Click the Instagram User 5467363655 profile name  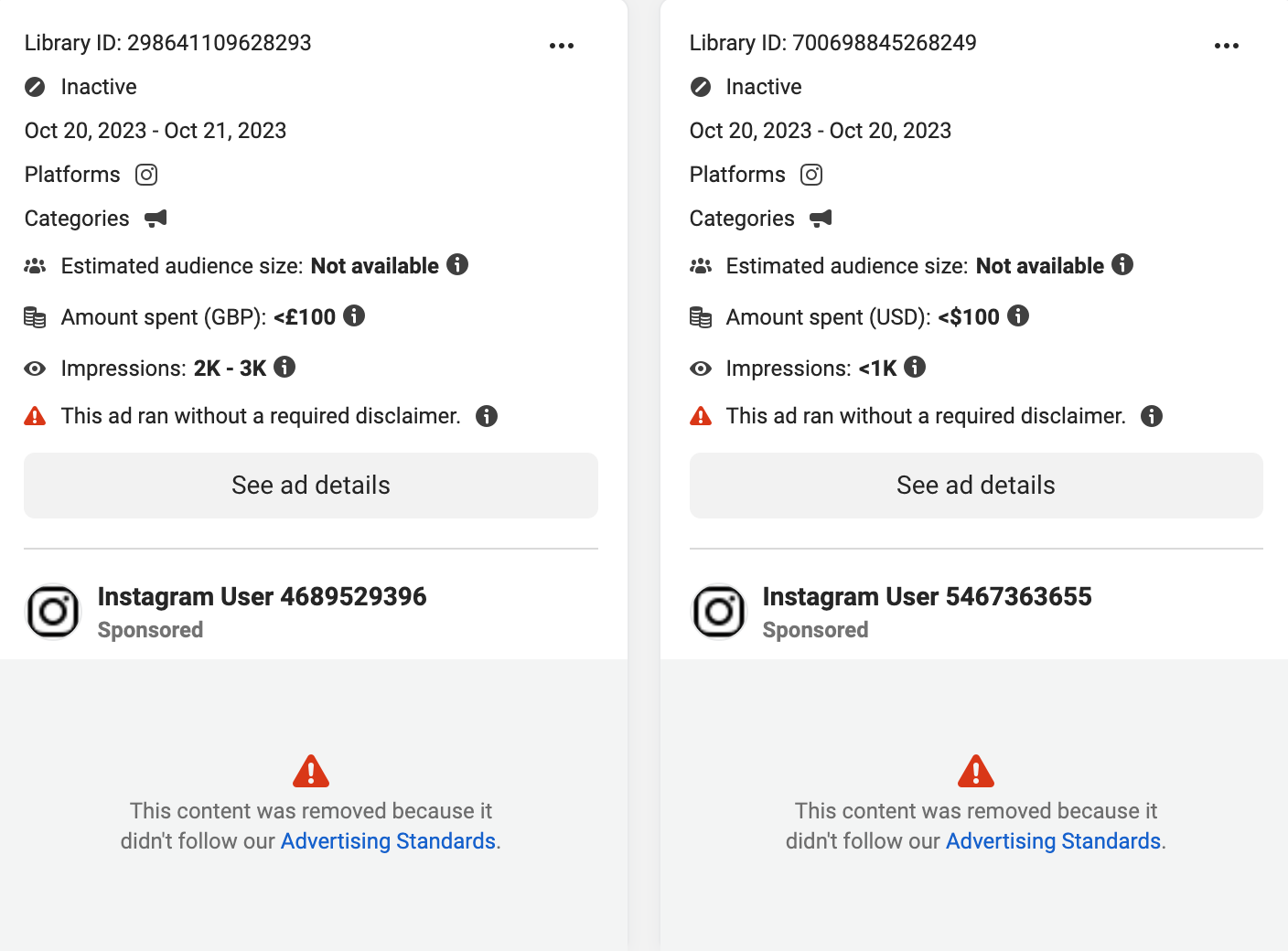click(927, 597)
